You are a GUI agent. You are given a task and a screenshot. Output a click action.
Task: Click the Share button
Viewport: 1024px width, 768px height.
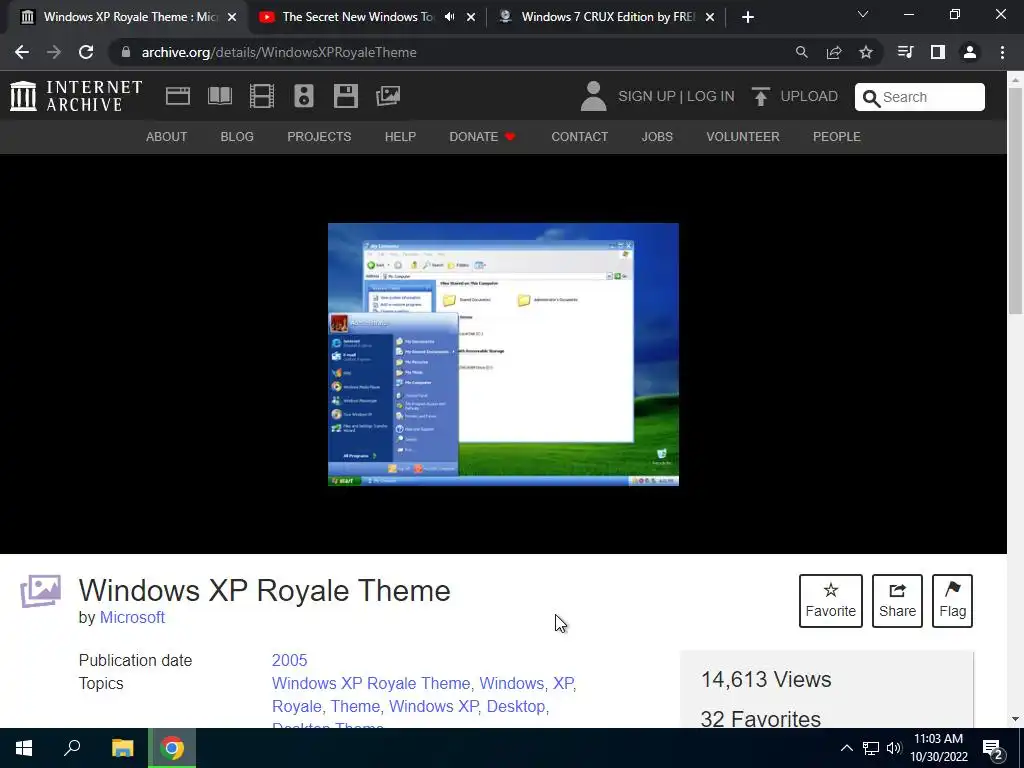pyautogui.click(x=897, y=601)
